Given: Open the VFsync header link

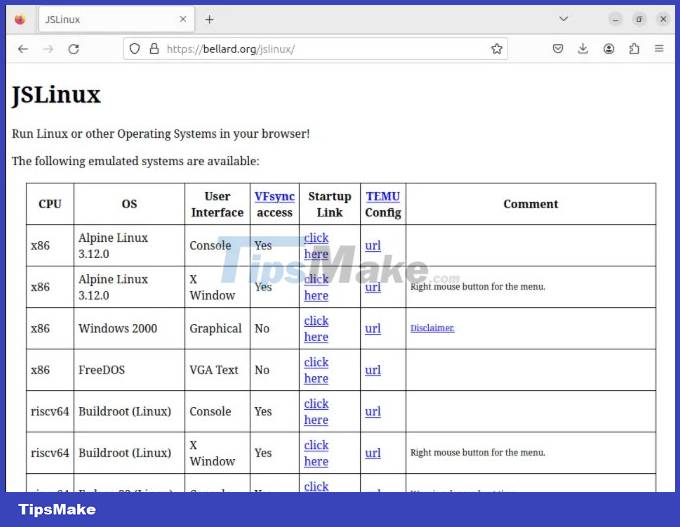Looking at the screenshot, I should pyautogui.click(x=275, y=196).
